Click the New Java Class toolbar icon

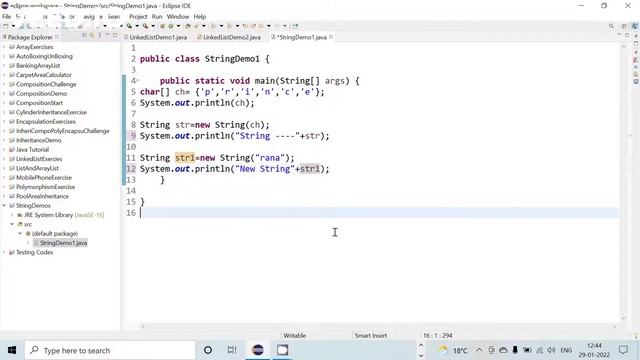click(171, 26)
